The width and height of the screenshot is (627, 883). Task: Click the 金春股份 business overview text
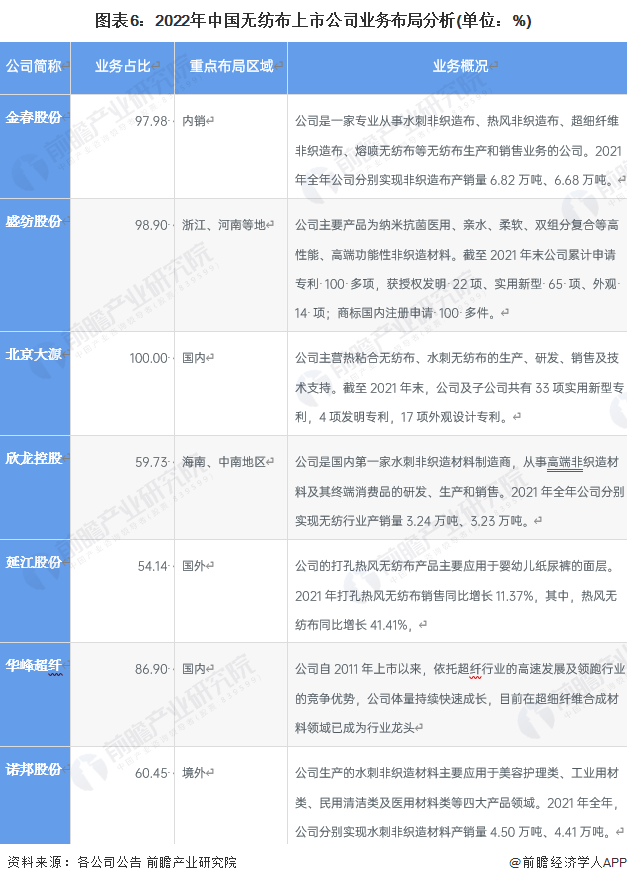[x=458, y=150]
